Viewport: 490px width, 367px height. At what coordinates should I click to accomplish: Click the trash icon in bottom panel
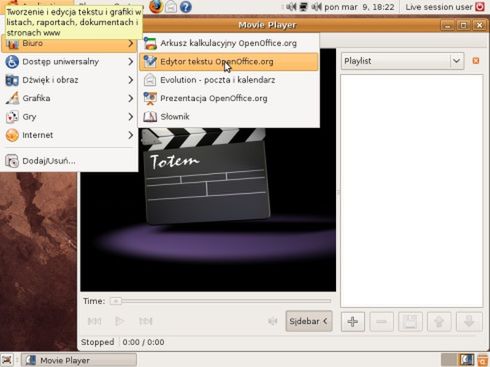click(483, 361)
